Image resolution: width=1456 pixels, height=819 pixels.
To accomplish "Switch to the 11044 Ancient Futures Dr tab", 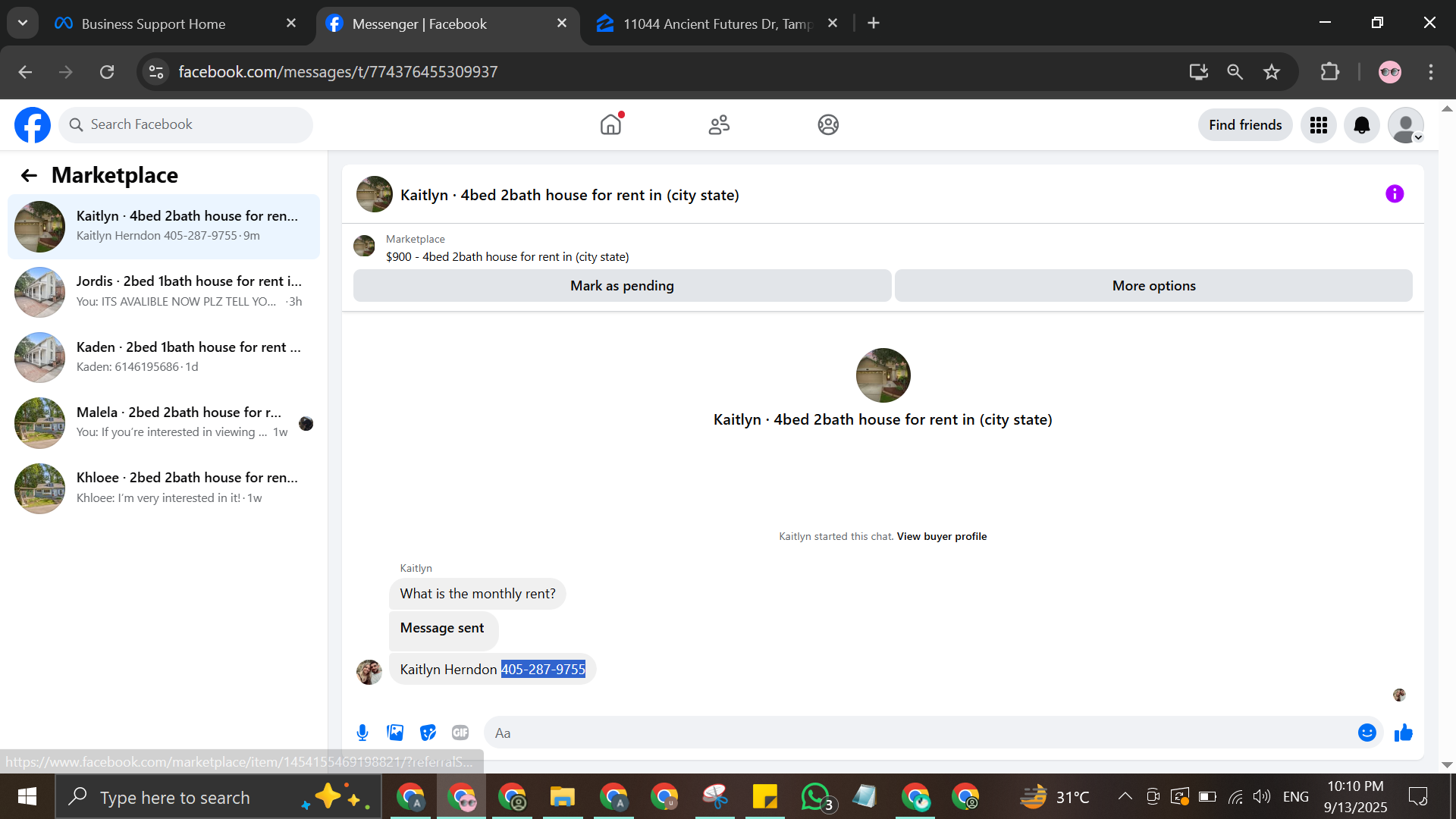I will pos(717,24).
